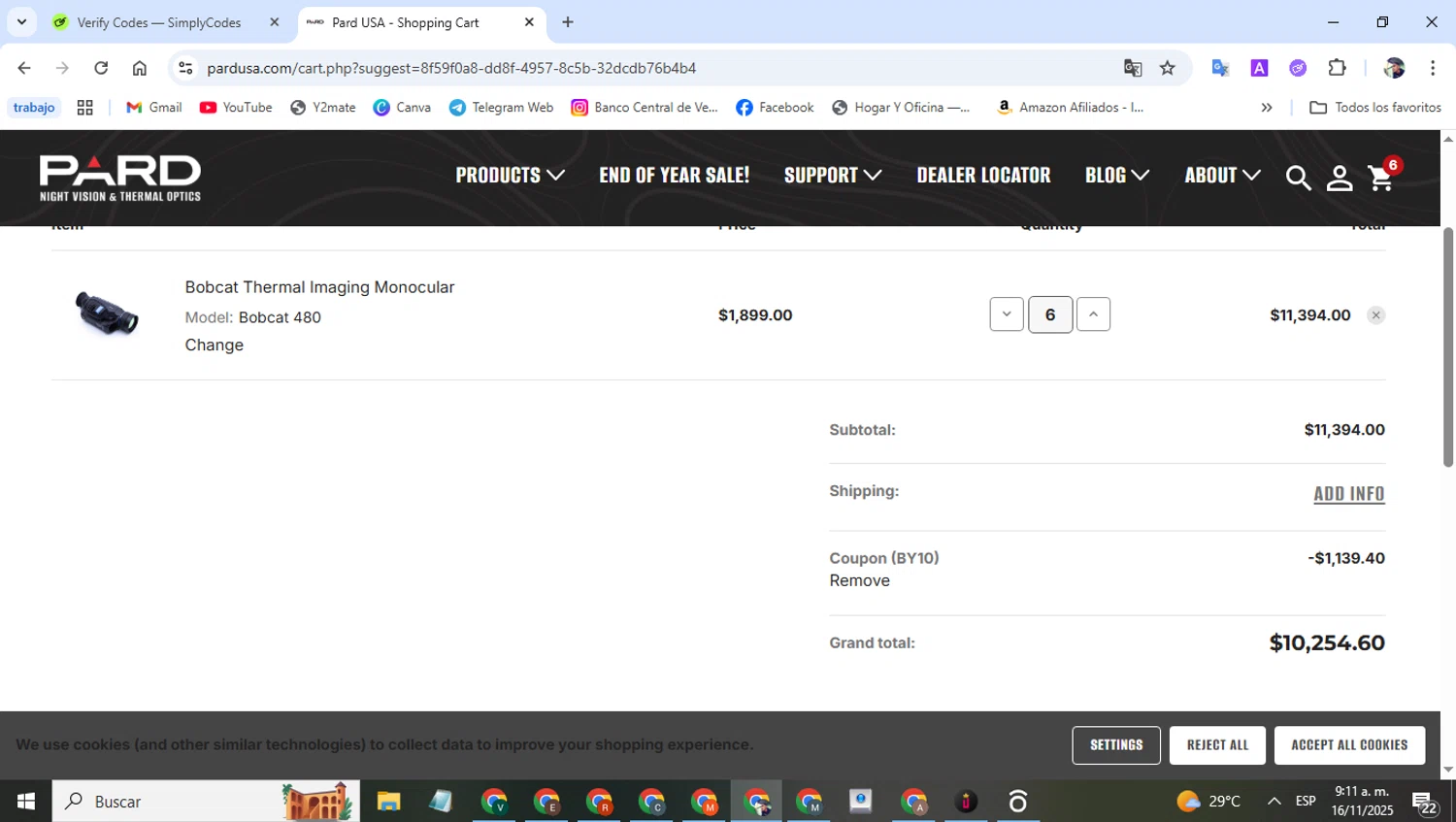This screenshot has height=822, width=1456.
Task: Translate this page icon
Action: click(x=1133, y=68)
